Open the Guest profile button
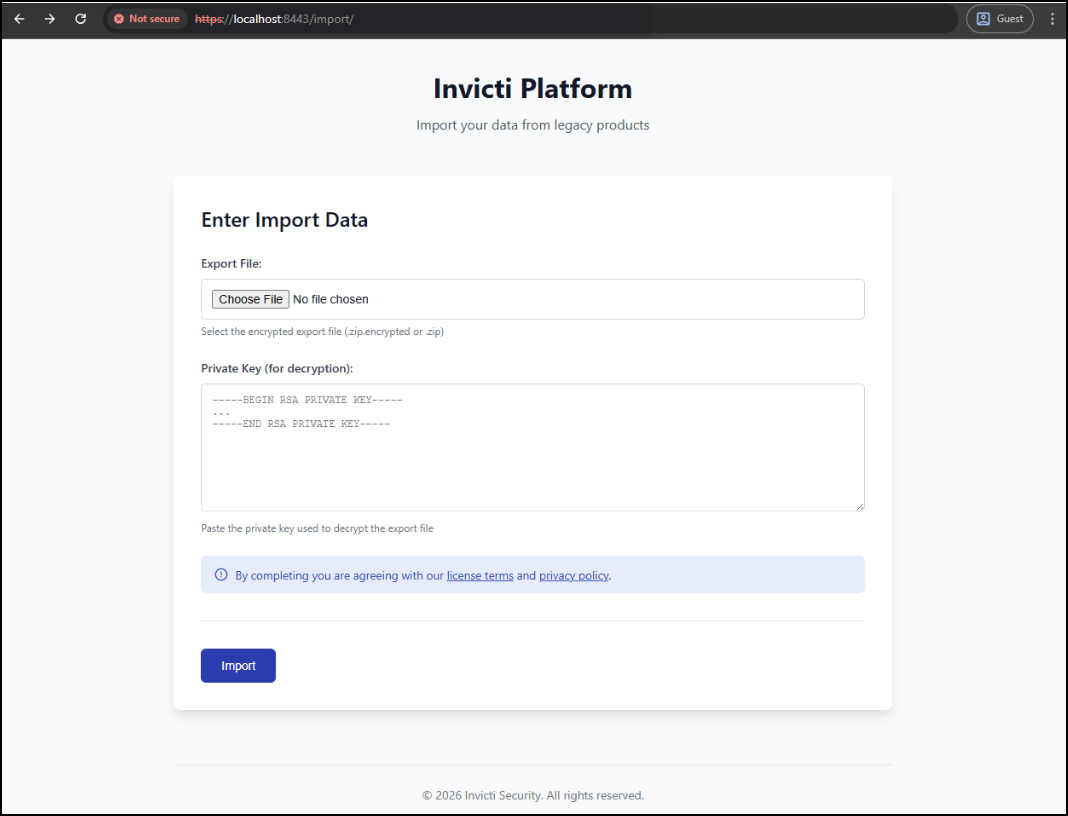Image resolution: width=1068 pixels, height=816 pixels. tap(1000, 18)
